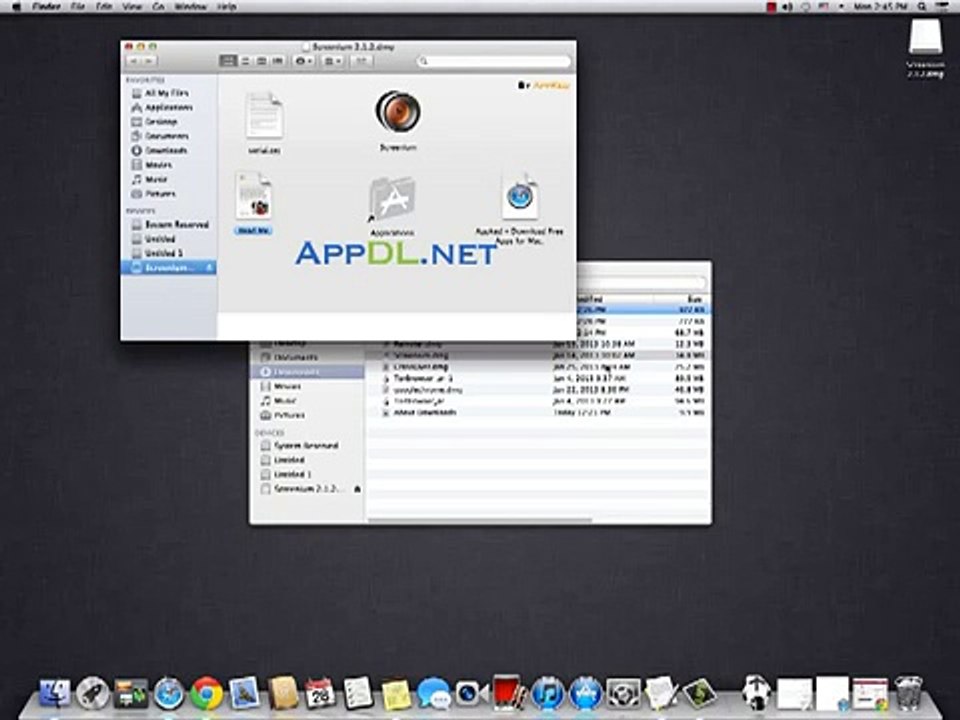Eject the Screenium volume in front sidebar
The height and width of the screenshot is (720, 960).
(209, 268)
